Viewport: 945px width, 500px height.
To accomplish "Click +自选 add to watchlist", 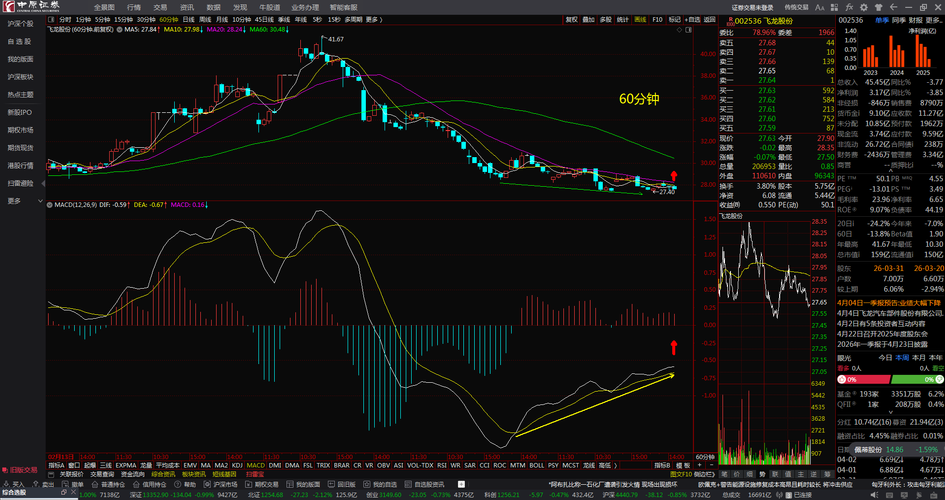I will pyautogui.click(x=692, y=20).
